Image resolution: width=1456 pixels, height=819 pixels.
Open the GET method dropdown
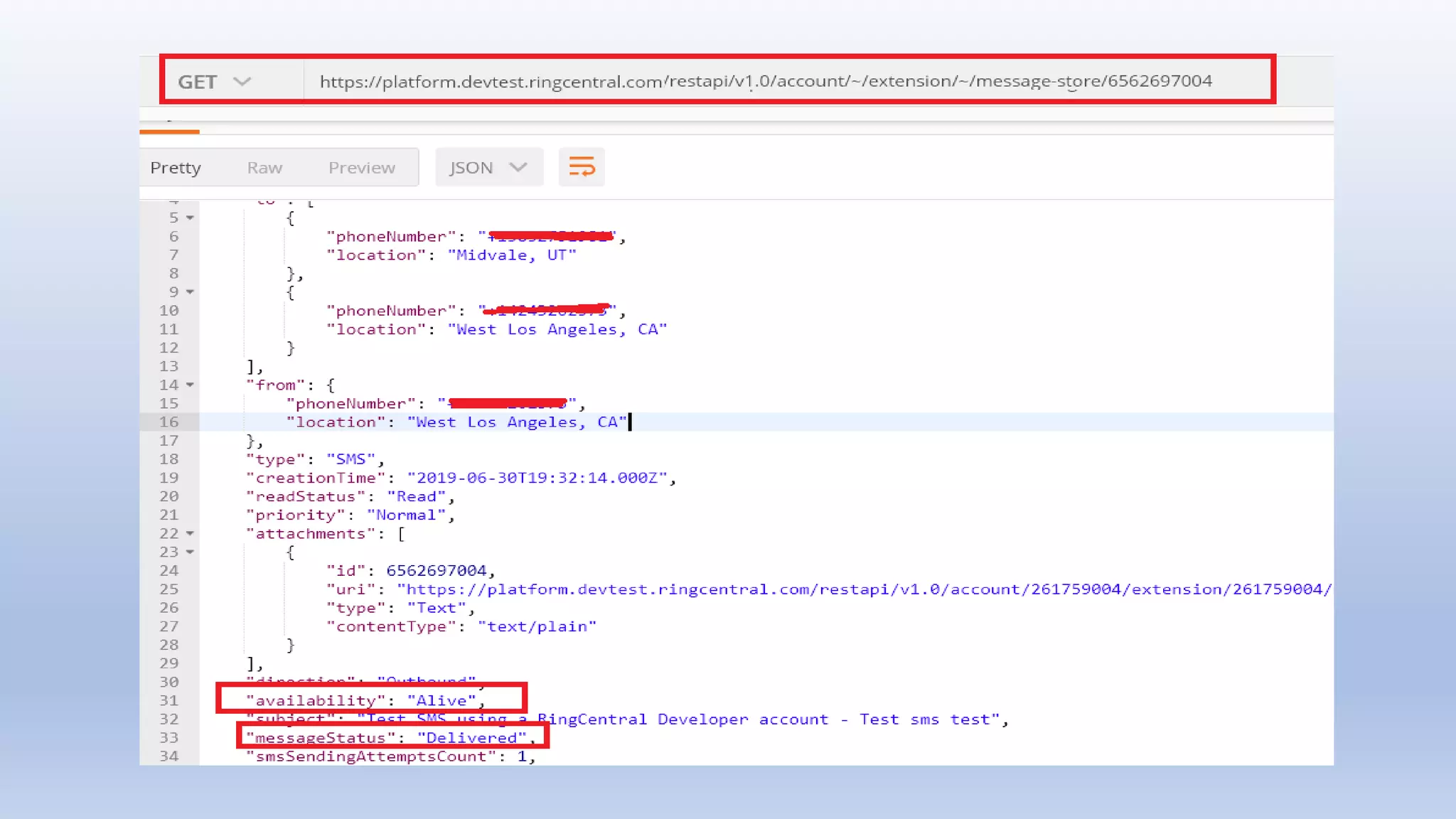coord(214,82)
